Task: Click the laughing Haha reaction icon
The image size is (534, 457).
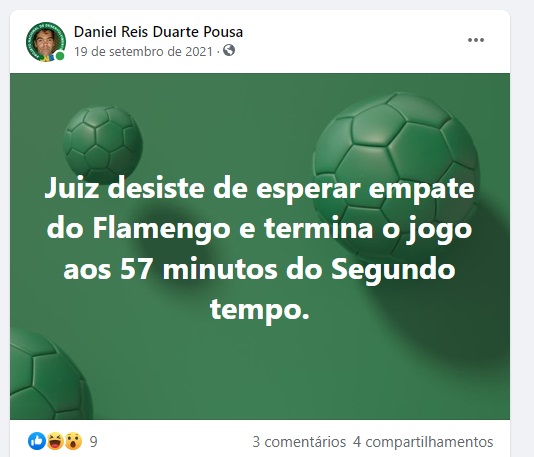Action: click(x=55, y=441)
